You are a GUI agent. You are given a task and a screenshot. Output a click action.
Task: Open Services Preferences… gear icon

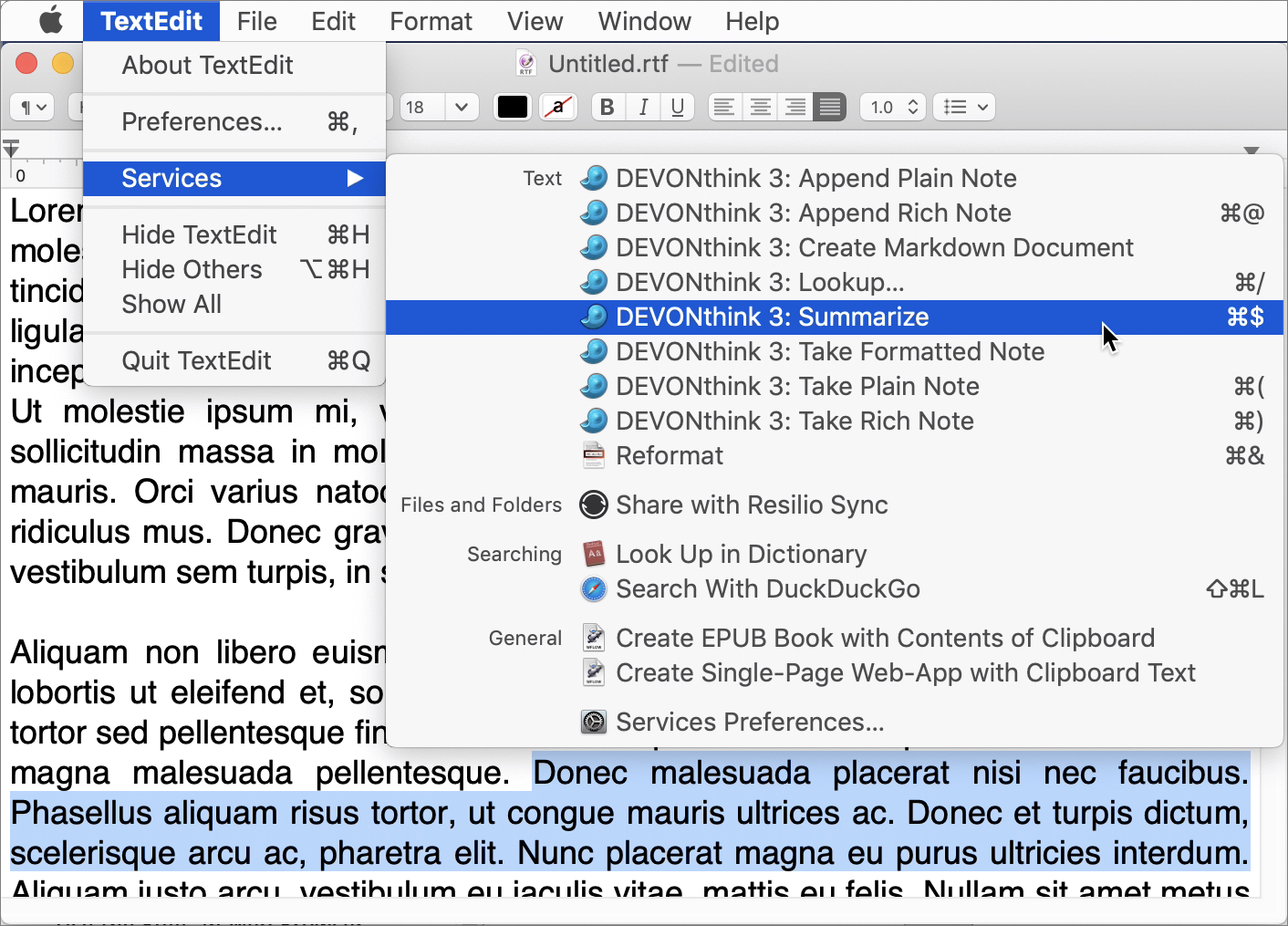point(594,722)
